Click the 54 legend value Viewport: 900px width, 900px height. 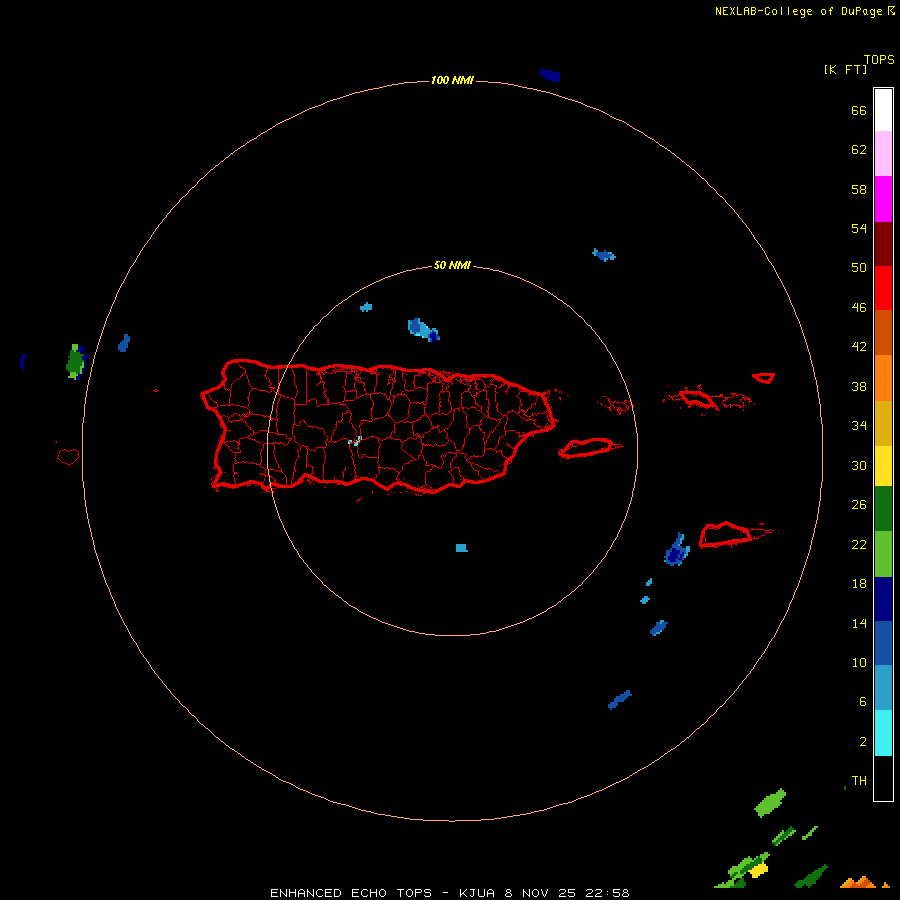pyautogui.click(x=859, y=228)
